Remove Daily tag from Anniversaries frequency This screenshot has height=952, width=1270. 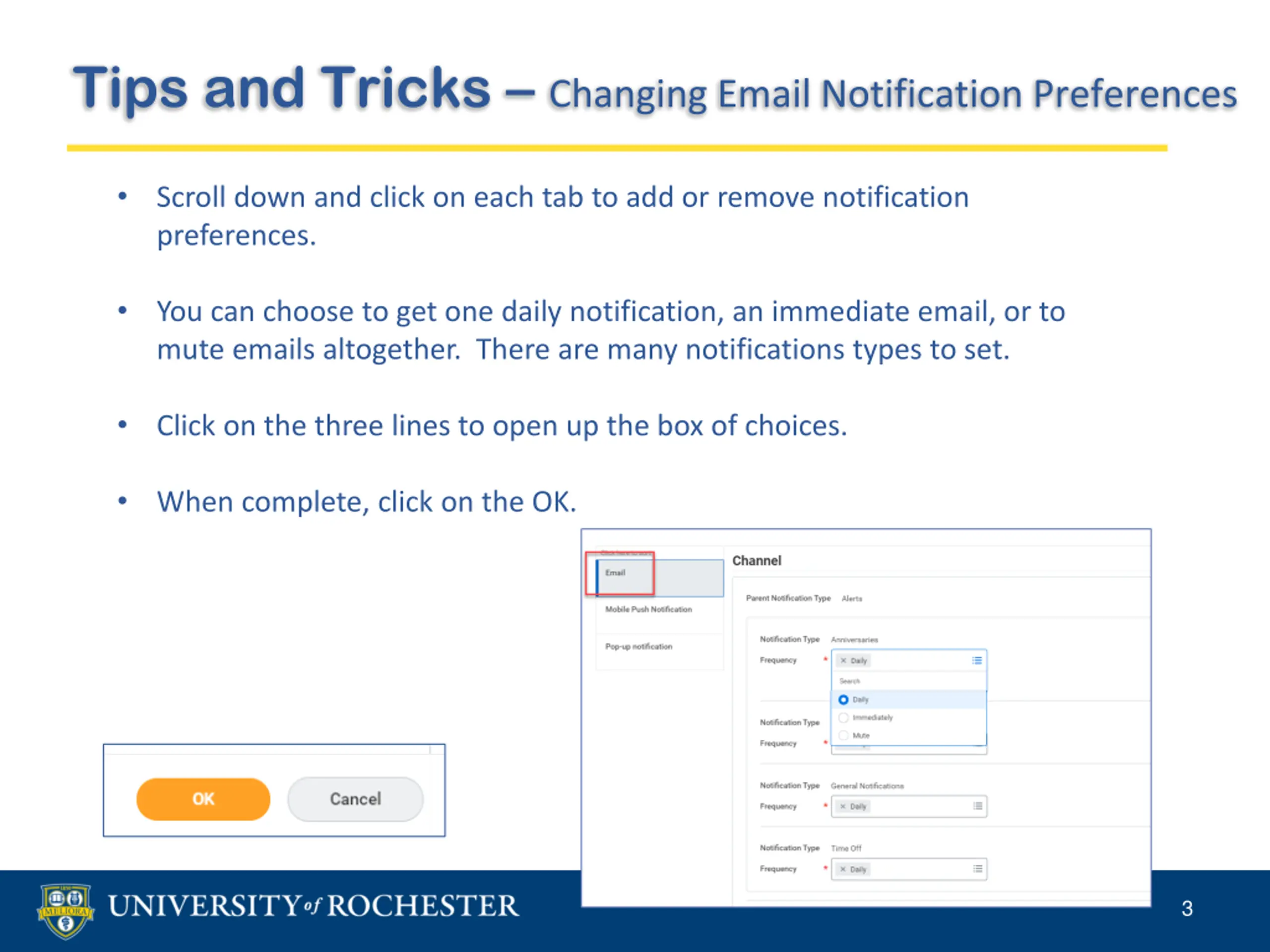tap(843, 660)
